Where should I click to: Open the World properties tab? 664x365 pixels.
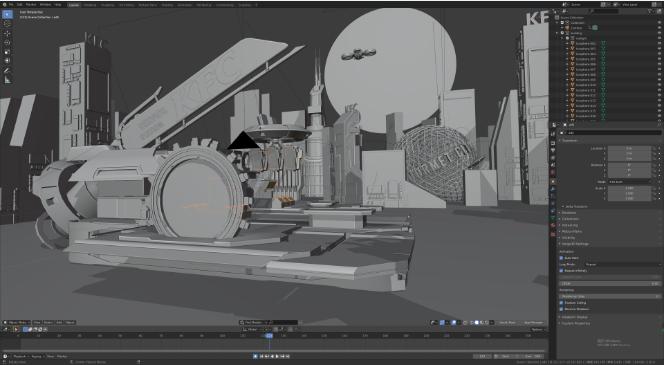pyautogui.click(x=553, y=173)
